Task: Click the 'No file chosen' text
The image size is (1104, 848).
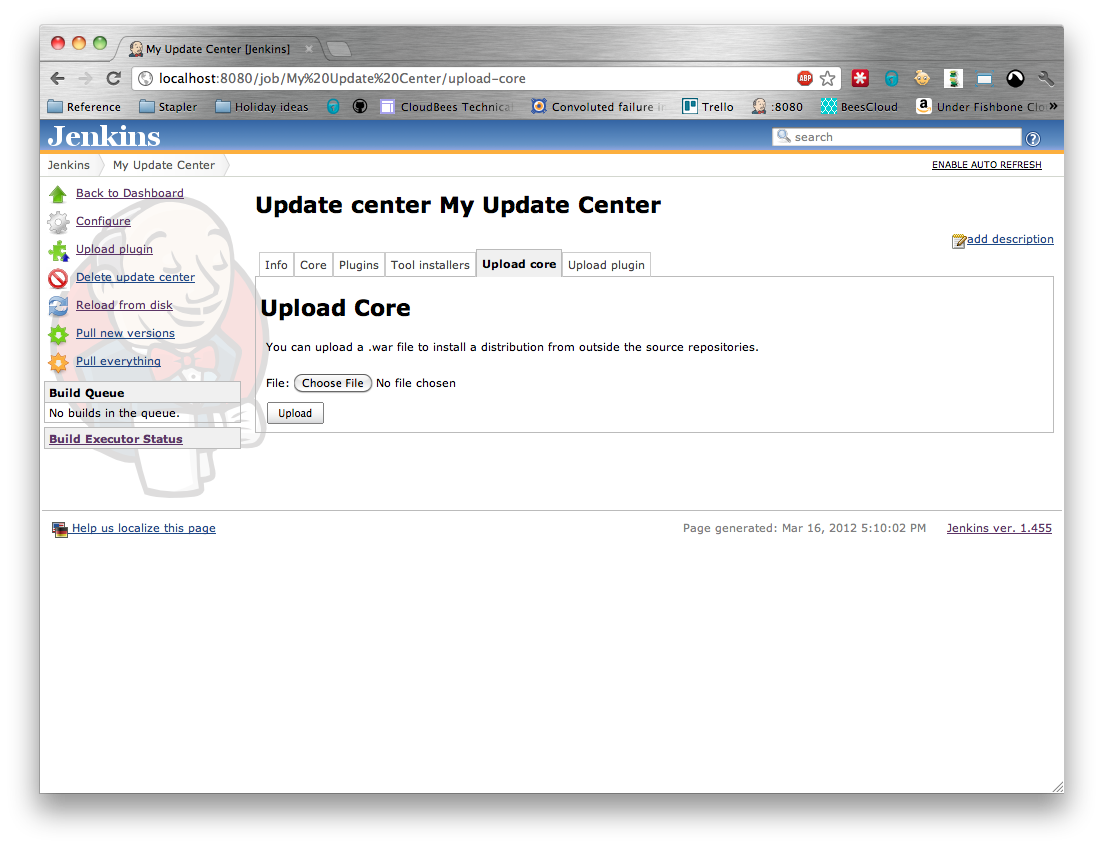Action: tap(415, 383)
